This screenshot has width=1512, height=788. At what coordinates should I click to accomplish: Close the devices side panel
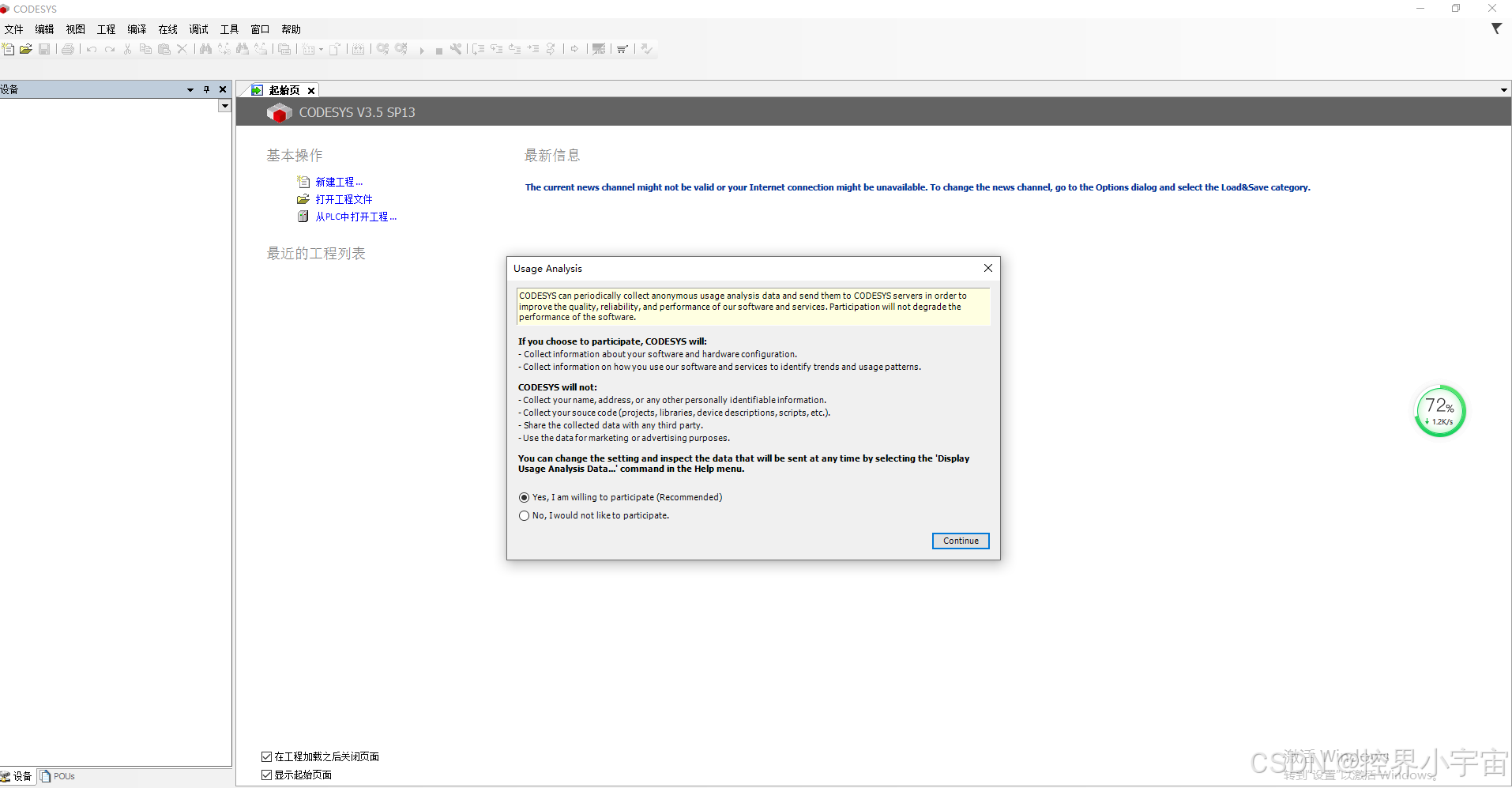(x=223, y=89)
